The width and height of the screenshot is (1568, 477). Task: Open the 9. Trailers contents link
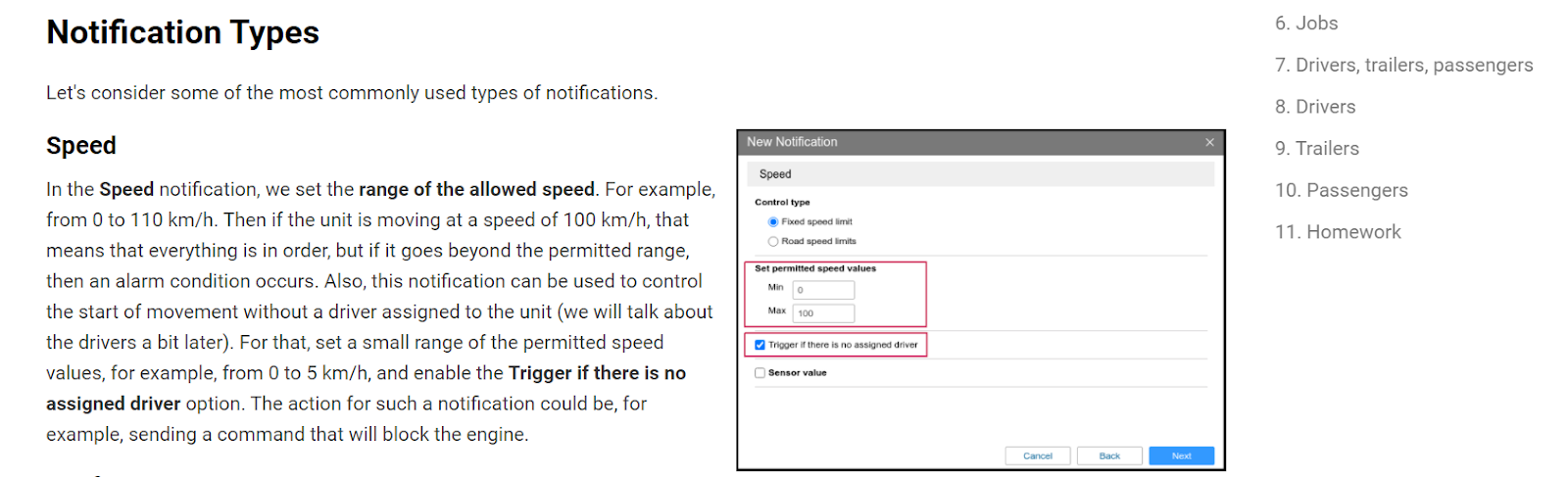[x=1317, y=149]
